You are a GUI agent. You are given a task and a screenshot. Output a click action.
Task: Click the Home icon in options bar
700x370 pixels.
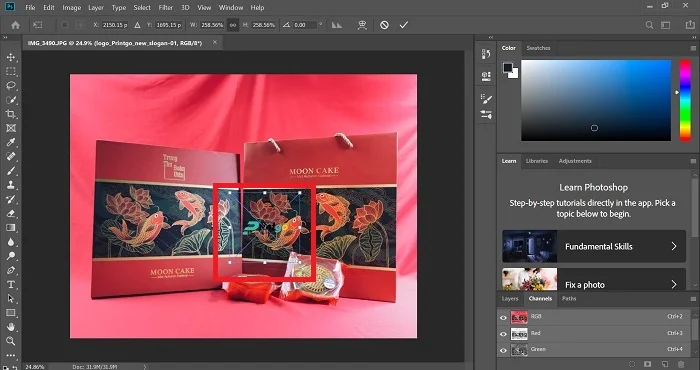pos(15,25)
